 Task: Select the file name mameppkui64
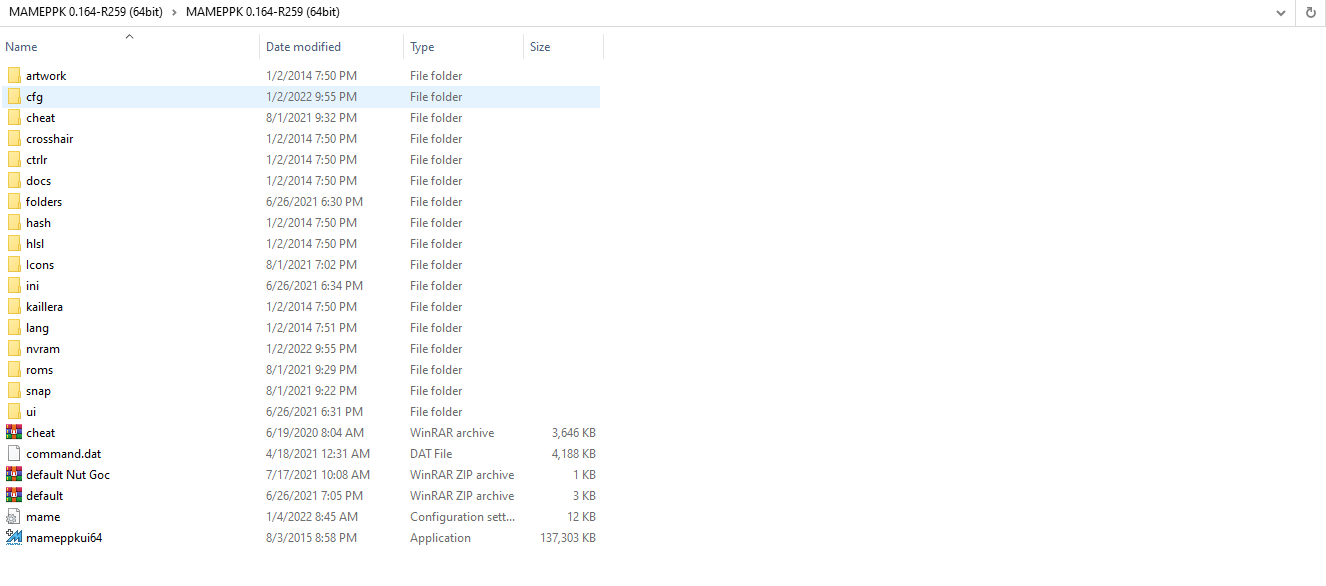click(x=64, y=538)
